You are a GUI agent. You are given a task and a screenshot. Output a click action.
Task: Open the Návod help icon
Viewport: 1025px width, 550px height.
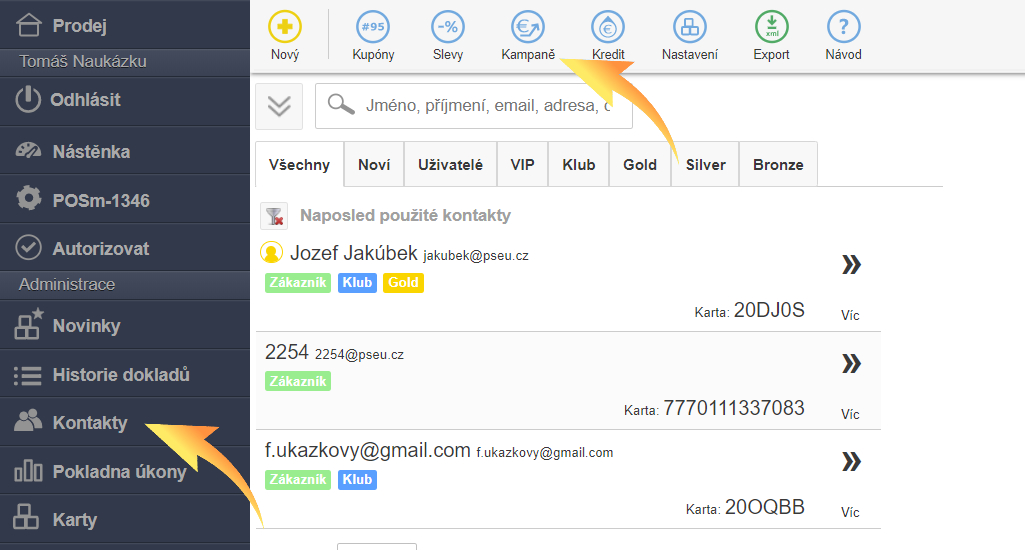pyautogui.click(x=843, y=27)
